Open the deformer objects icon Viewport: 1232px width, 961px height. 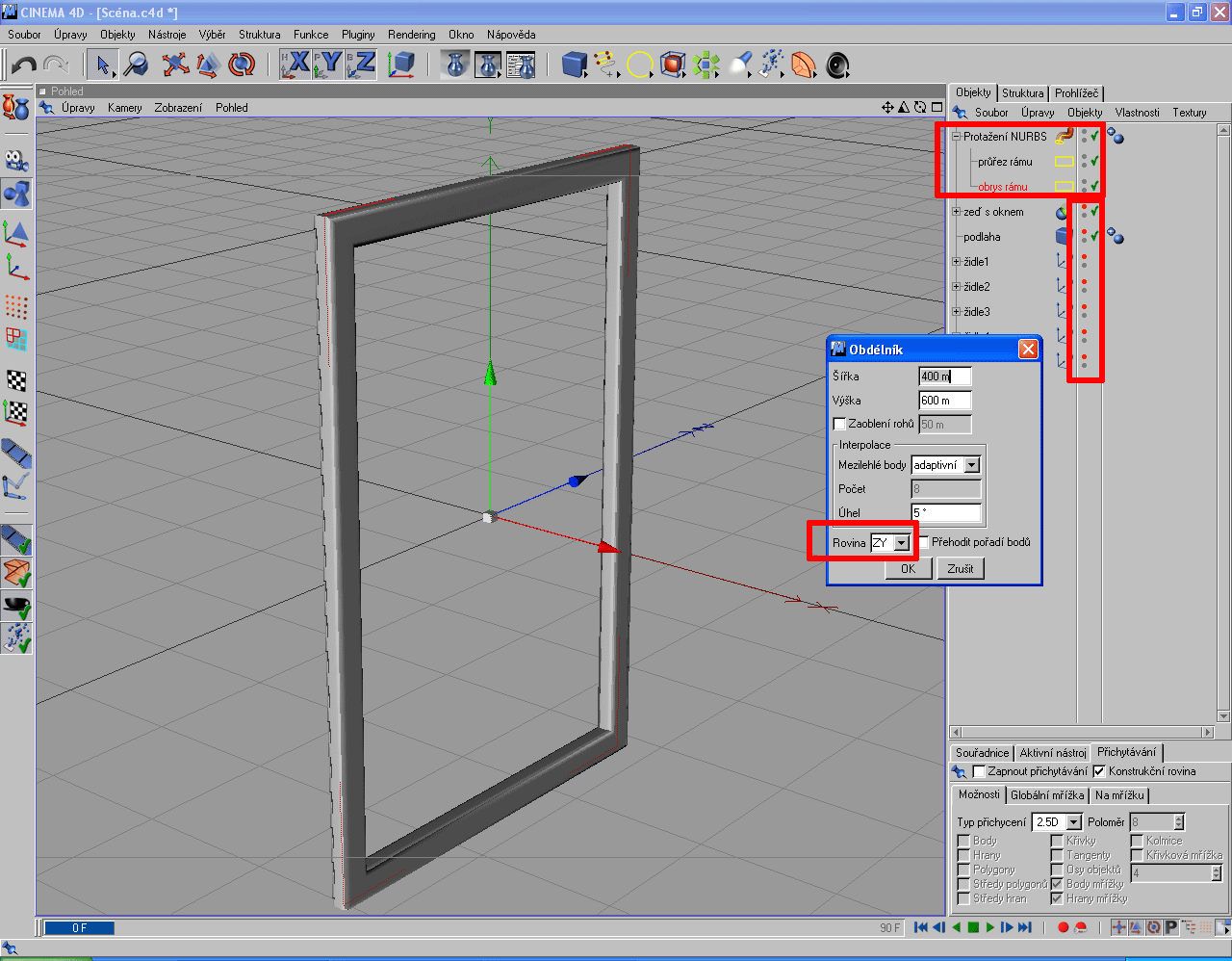click(804, 65)
